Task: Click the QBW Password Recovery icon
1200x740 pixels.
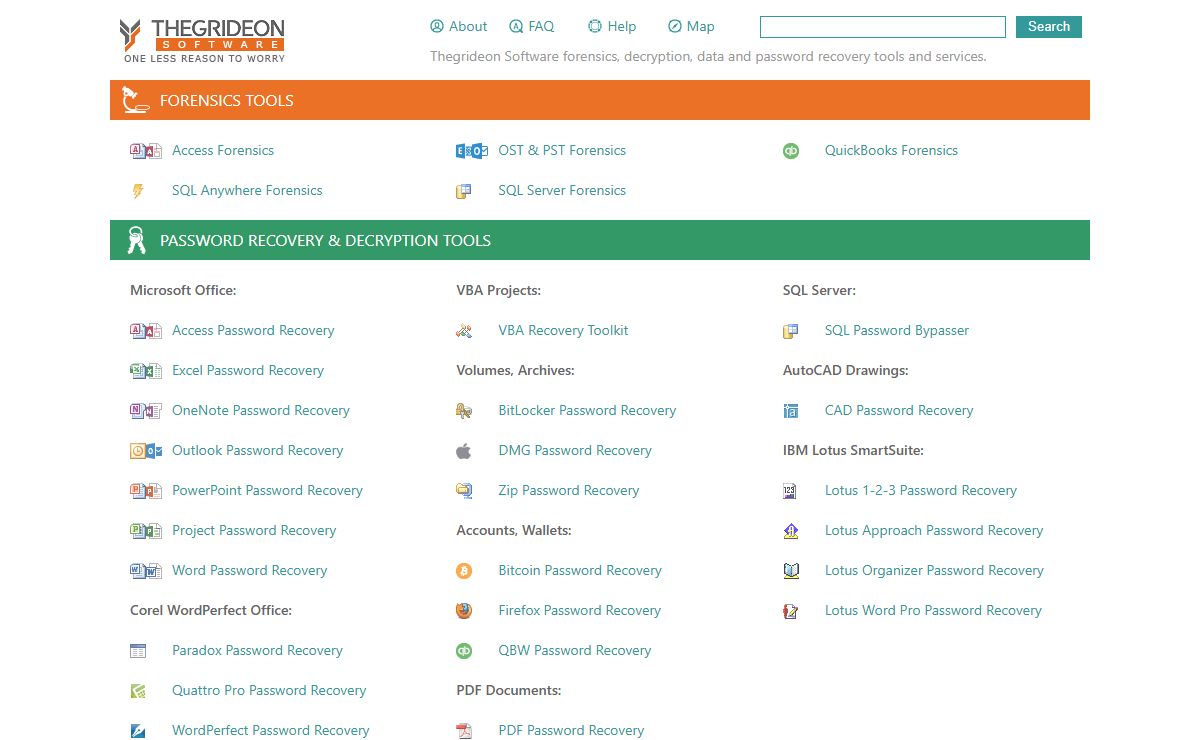Action: click(x=464, y=651)
